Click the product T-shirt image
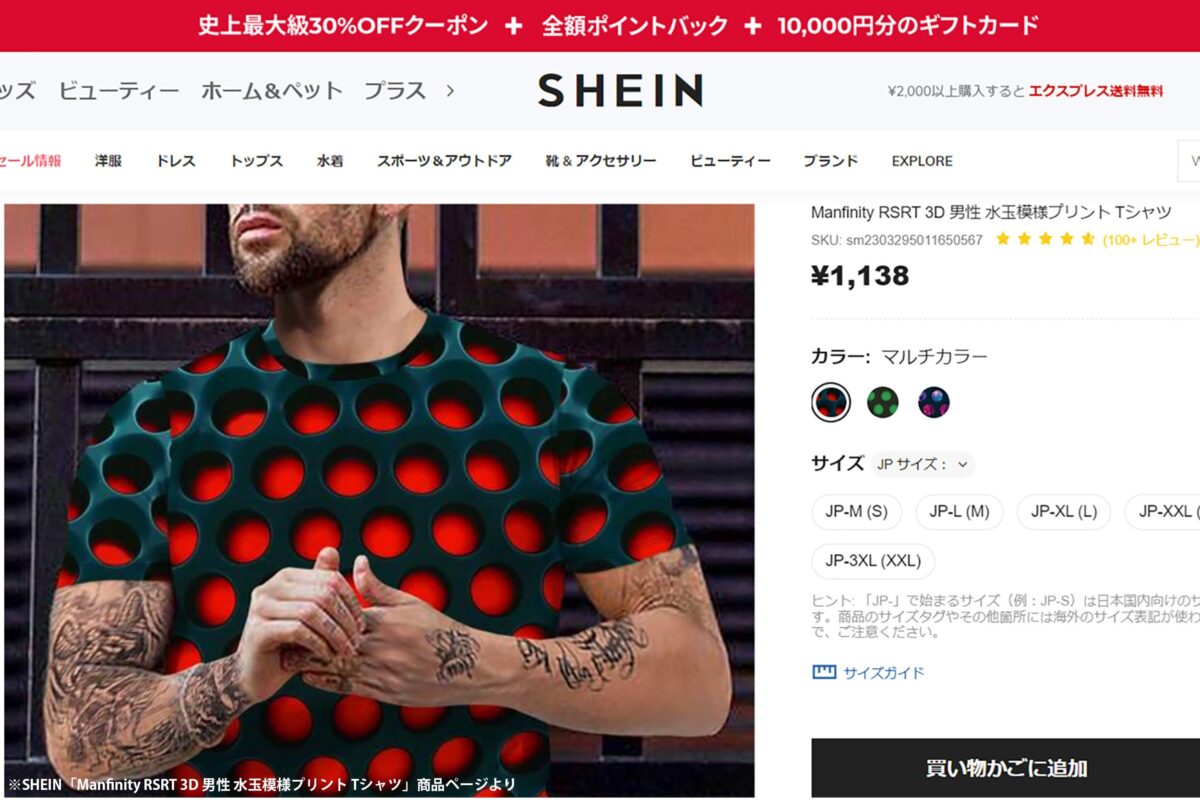Screen dimensions: 1200x800 coord(379,500)
